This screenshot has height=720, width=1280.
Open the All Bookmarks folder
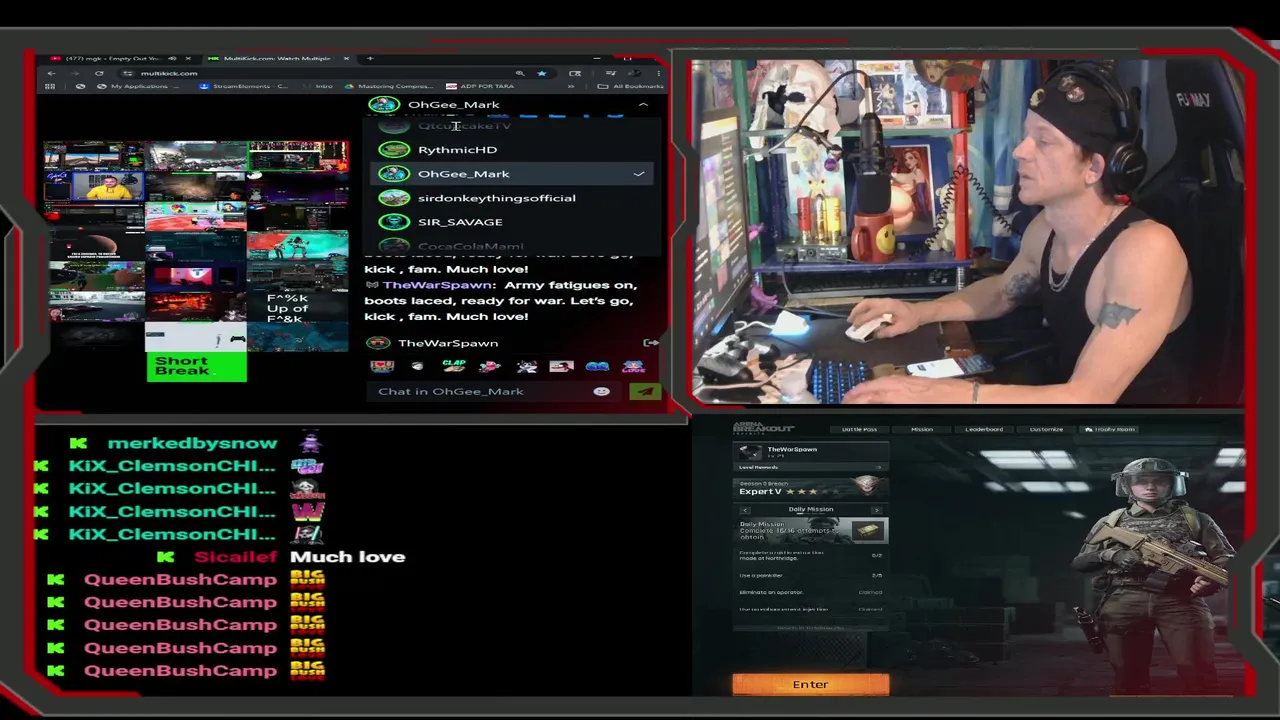pos(632,86)
